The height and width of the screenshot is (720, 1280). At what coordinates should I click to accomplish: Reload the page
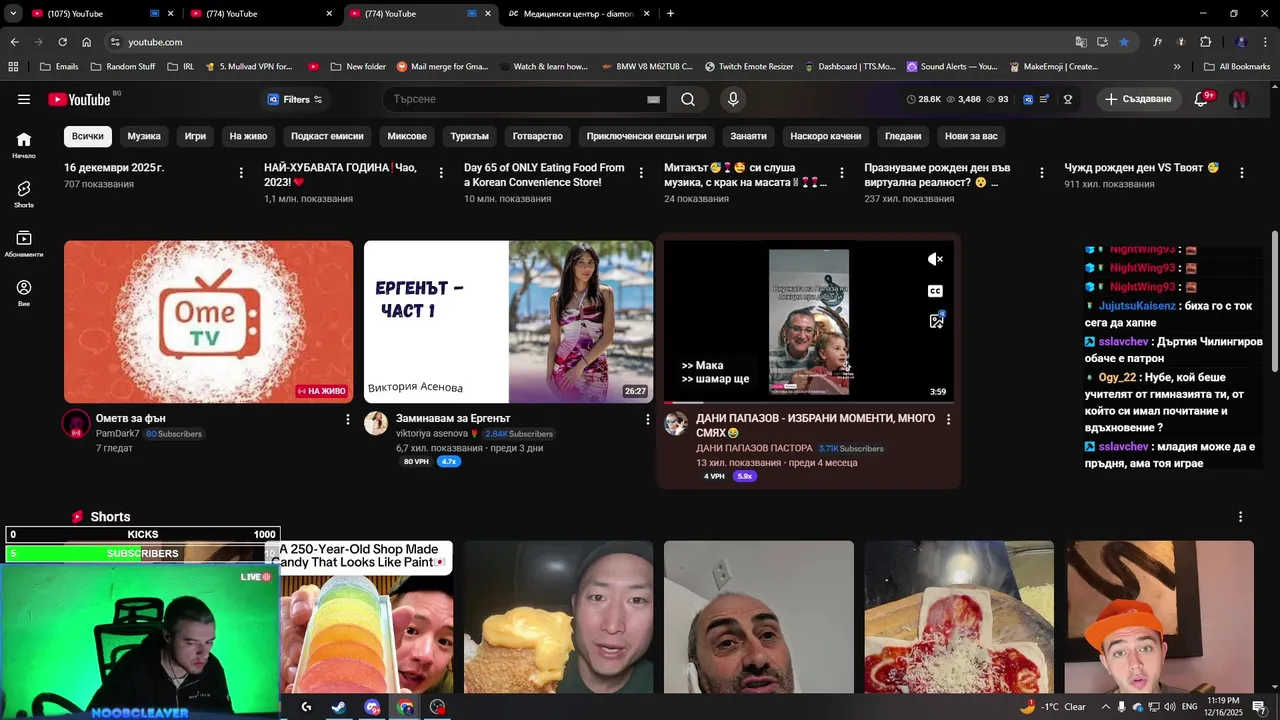(x=62, y=42)
